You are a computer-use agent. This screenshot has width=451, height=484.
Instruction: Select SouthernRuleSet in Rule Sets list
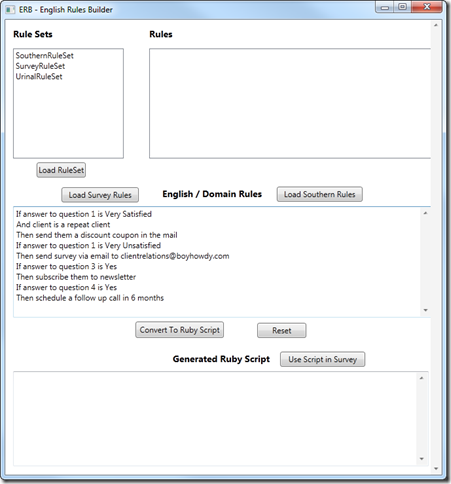45,56
